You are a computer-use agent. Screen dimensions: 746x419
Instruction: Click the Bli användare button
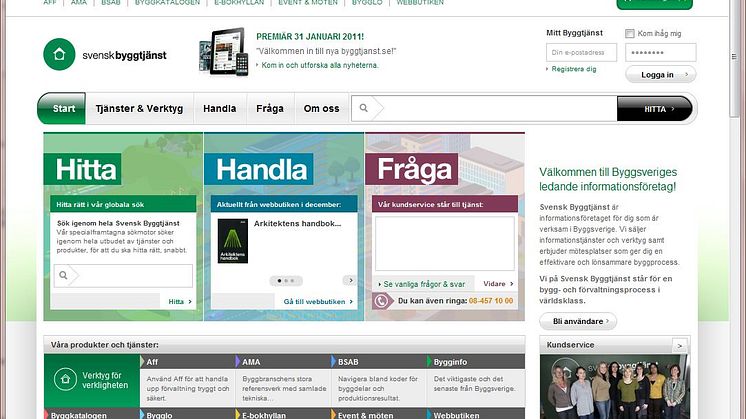click(578, 321)
